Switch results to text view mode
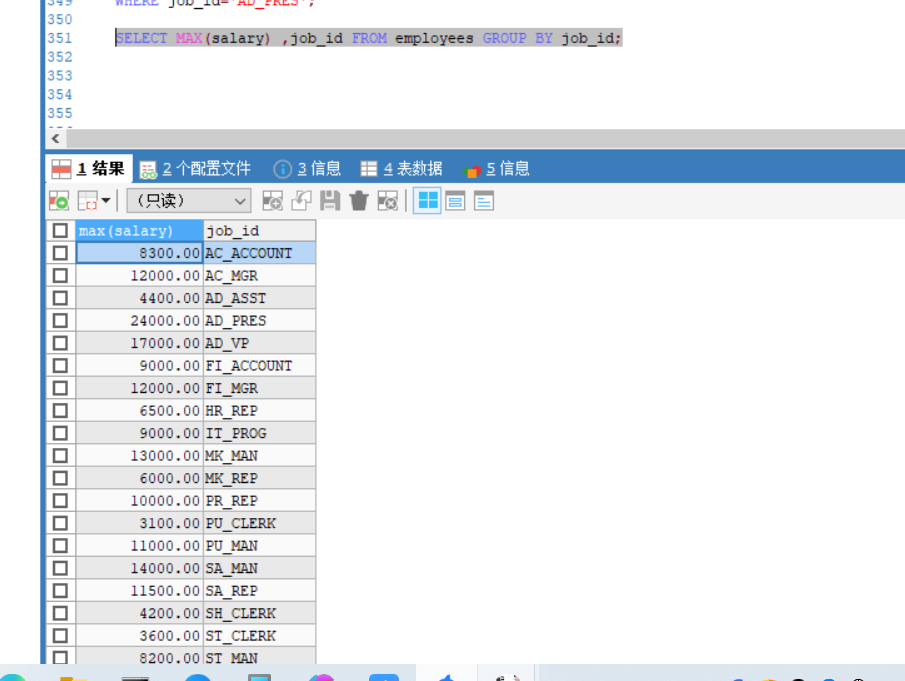Screen dimensions: 905x681 pos(483,200)
